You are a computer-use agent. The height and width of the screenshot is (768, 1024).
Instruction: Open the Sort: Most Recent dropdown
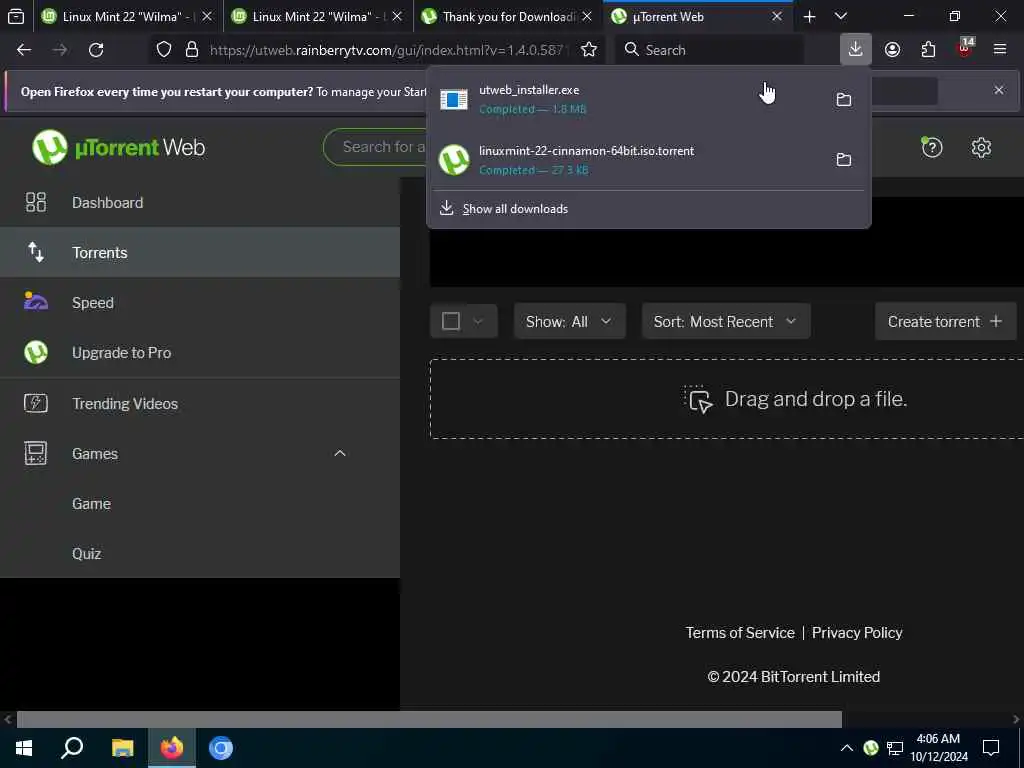tap(726, 321)
